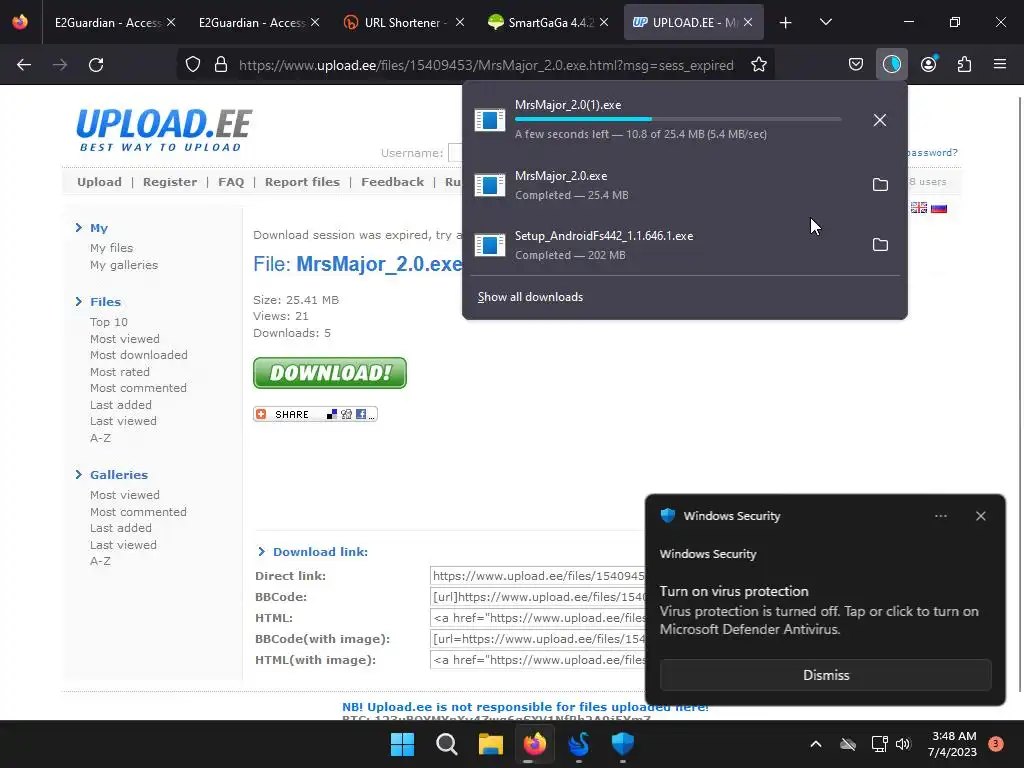The image size is (1024, 768).
Task: Click the address bar URL
Action: (x=486, y=65)
